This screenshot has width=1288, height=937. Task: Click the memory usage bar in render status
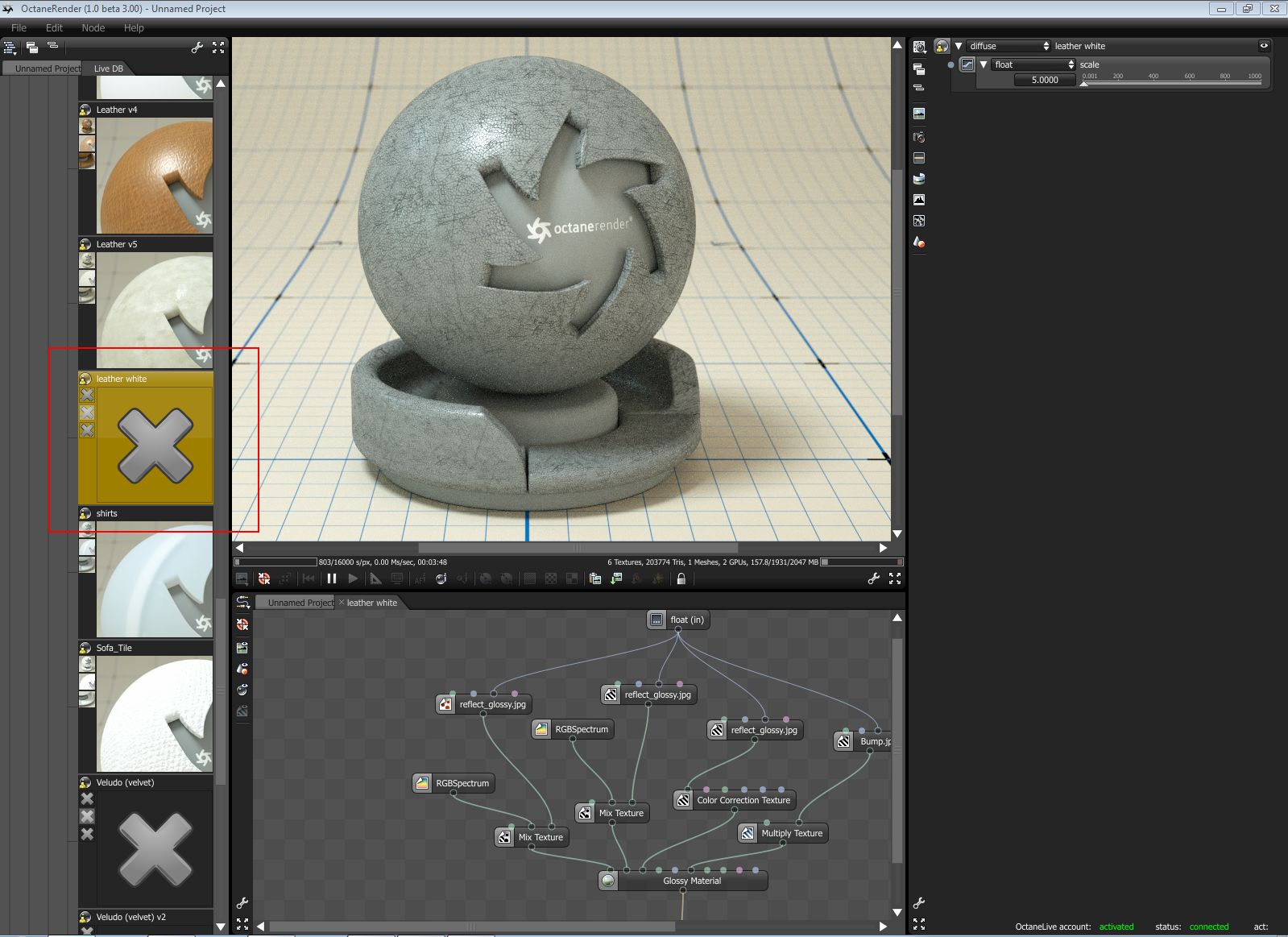pos(861,562)
